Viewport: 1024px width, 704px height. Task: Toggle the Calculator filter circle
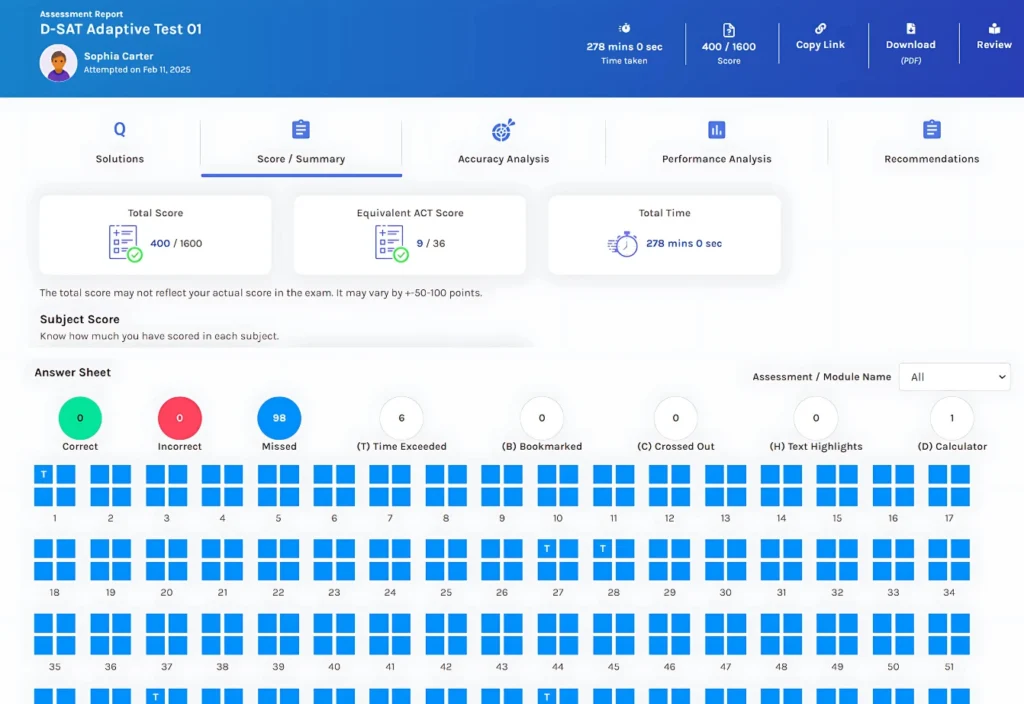(x=951, y=418)
